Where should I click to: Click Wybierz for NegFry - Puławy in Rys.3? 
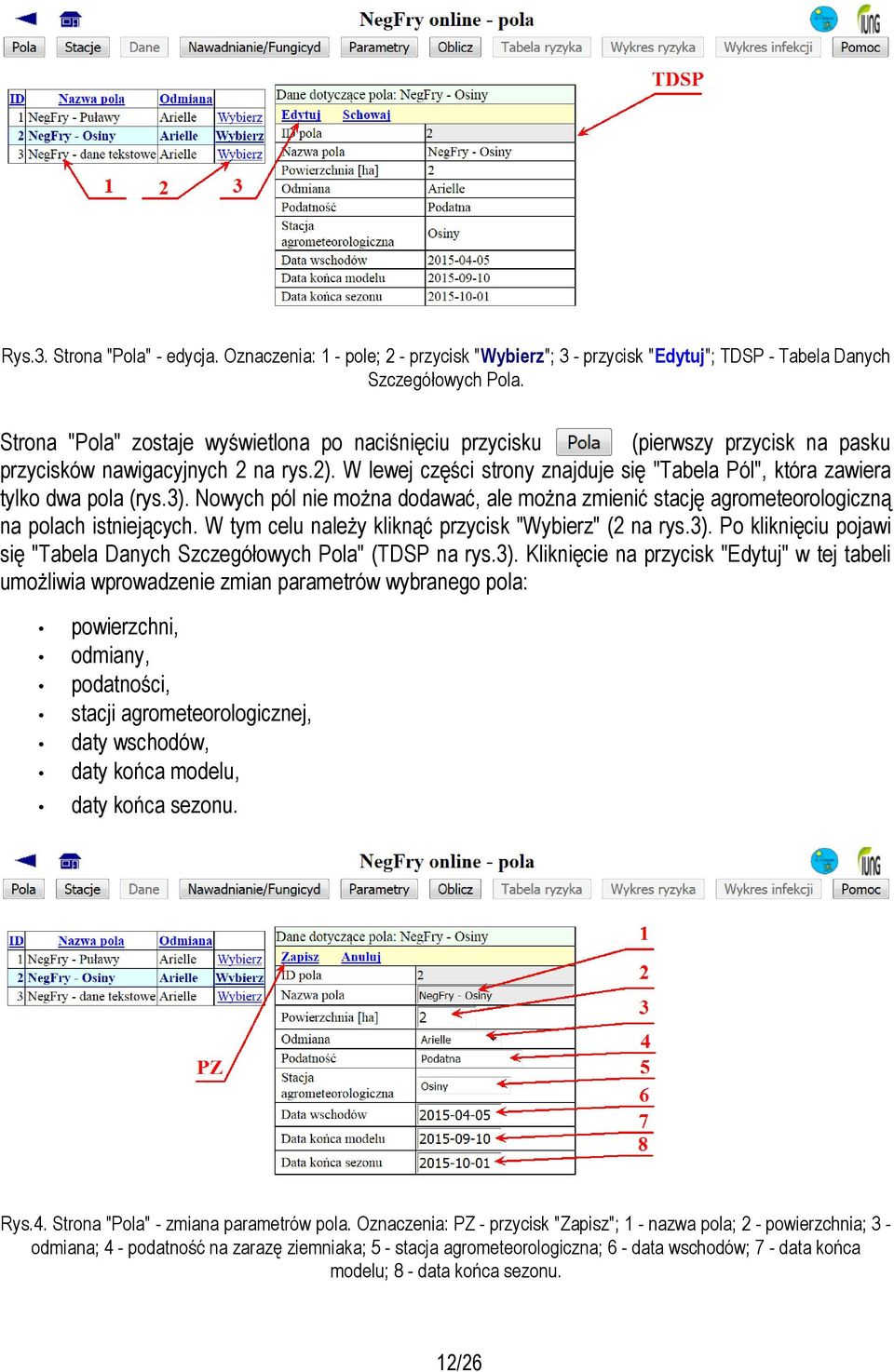[x=240, y=117]
